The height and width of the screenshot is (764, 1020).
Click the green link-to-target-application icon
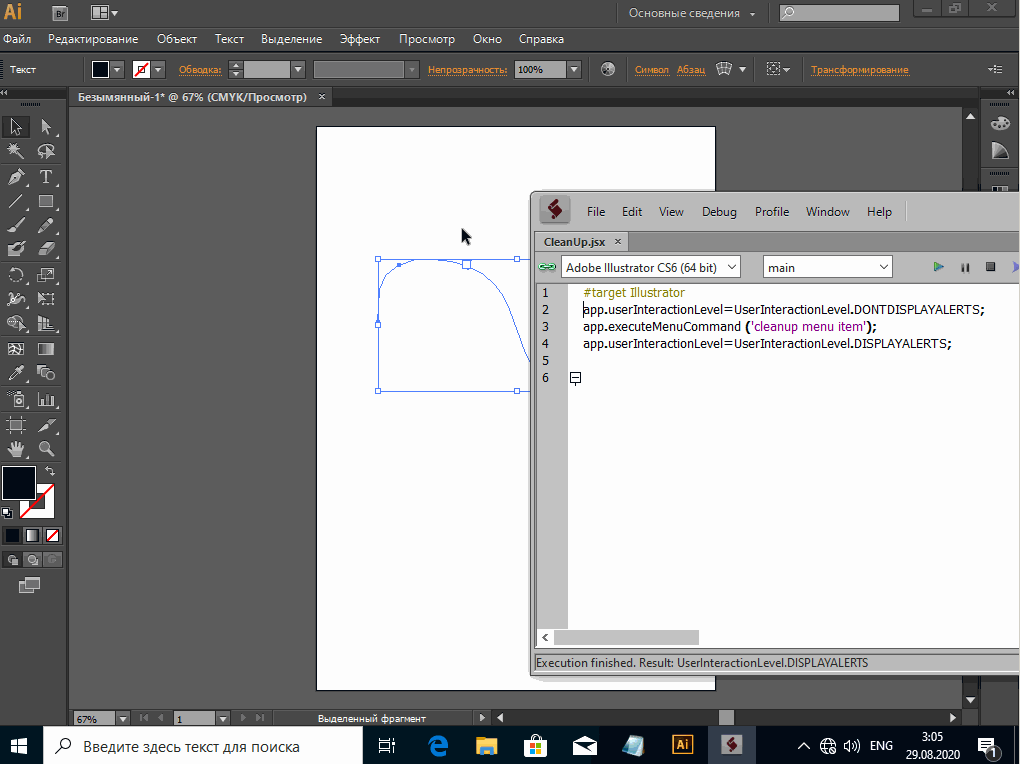pos(547,267)
